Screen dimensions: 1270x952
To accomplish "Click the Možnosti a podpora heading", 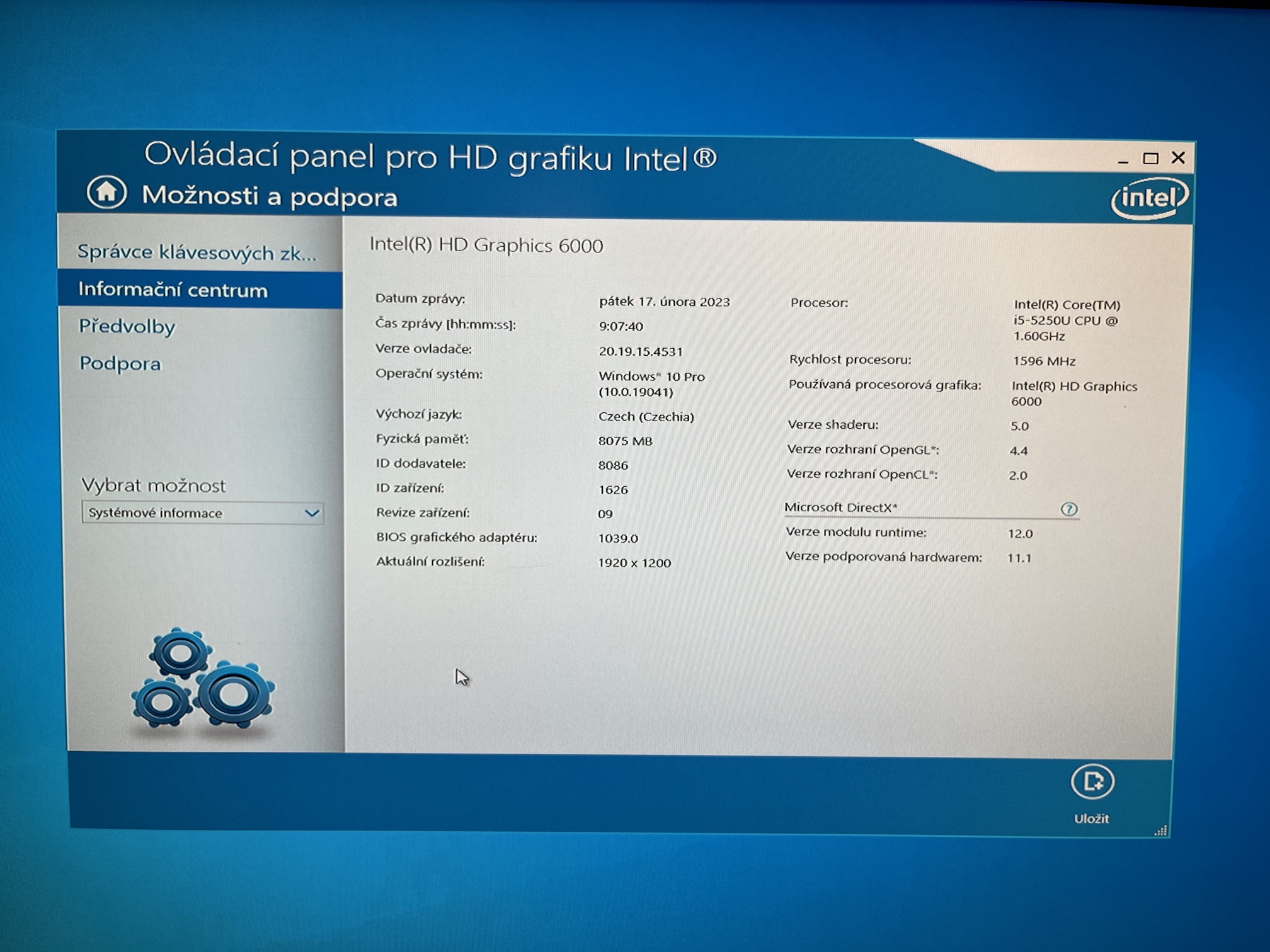I will tap(270, 196).
